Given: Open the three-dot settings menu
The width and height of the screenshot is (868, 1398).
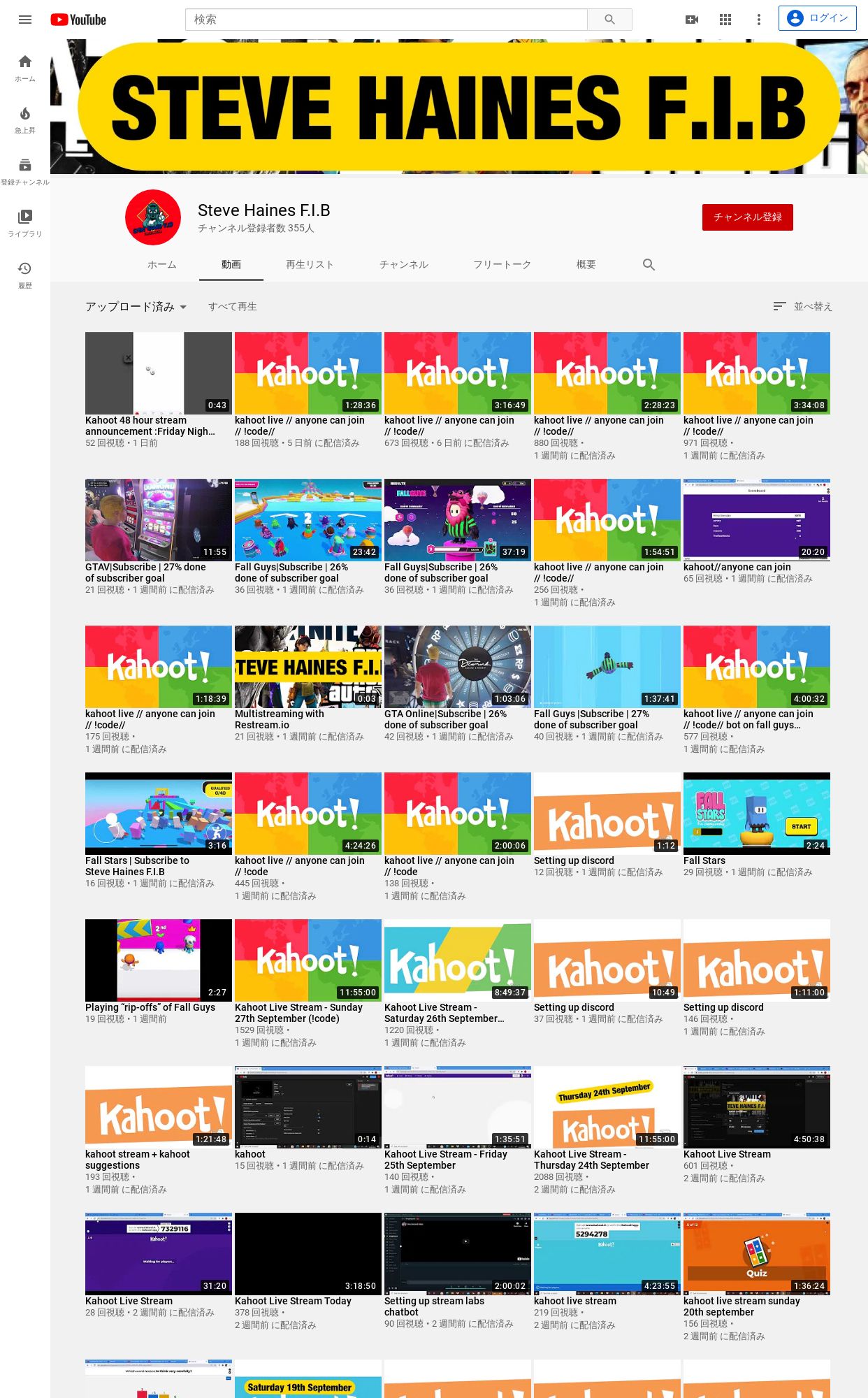Looking at the screenshot, I should click(759, 20).
